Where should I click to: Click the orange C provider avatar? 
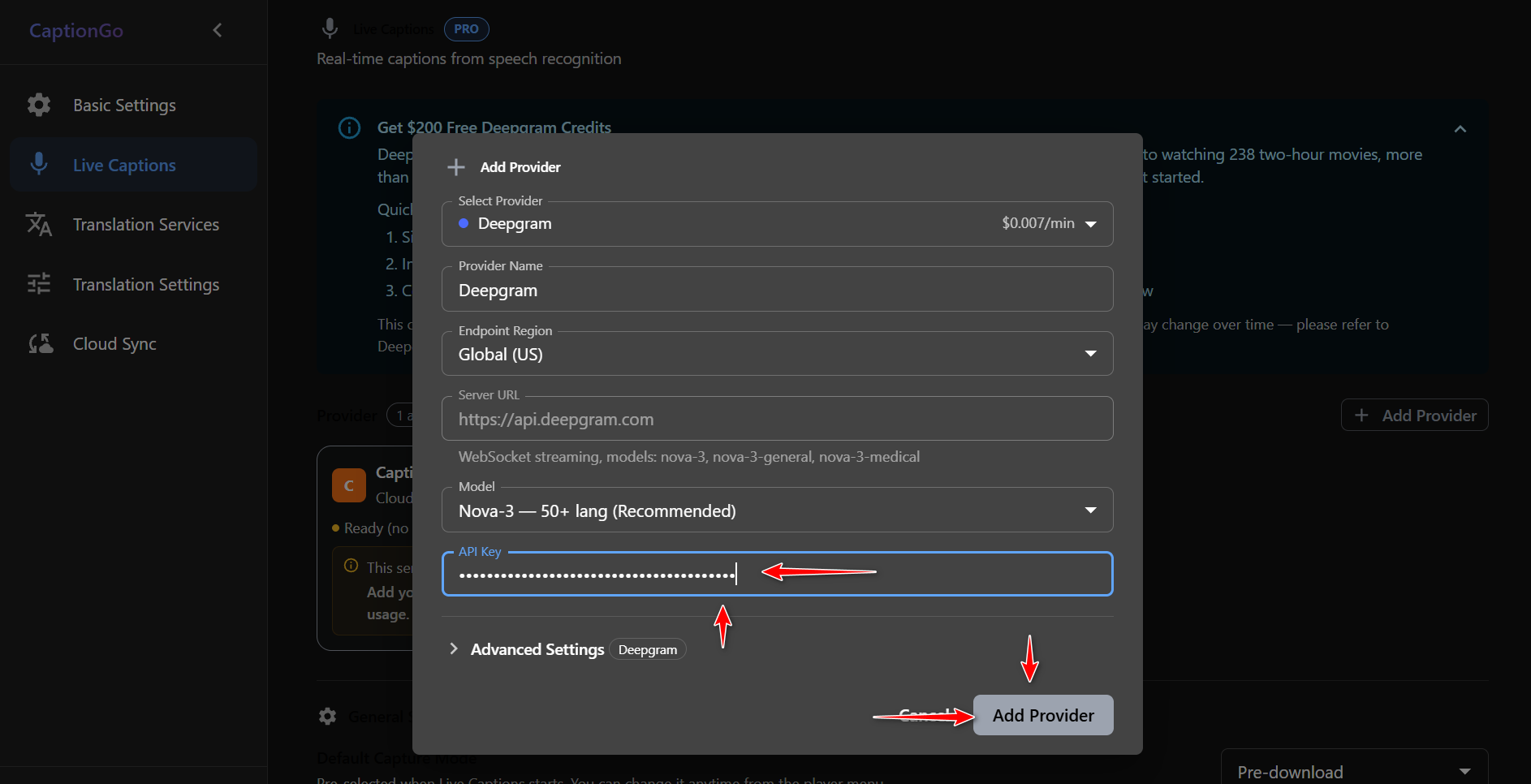[x=349, y=485]
